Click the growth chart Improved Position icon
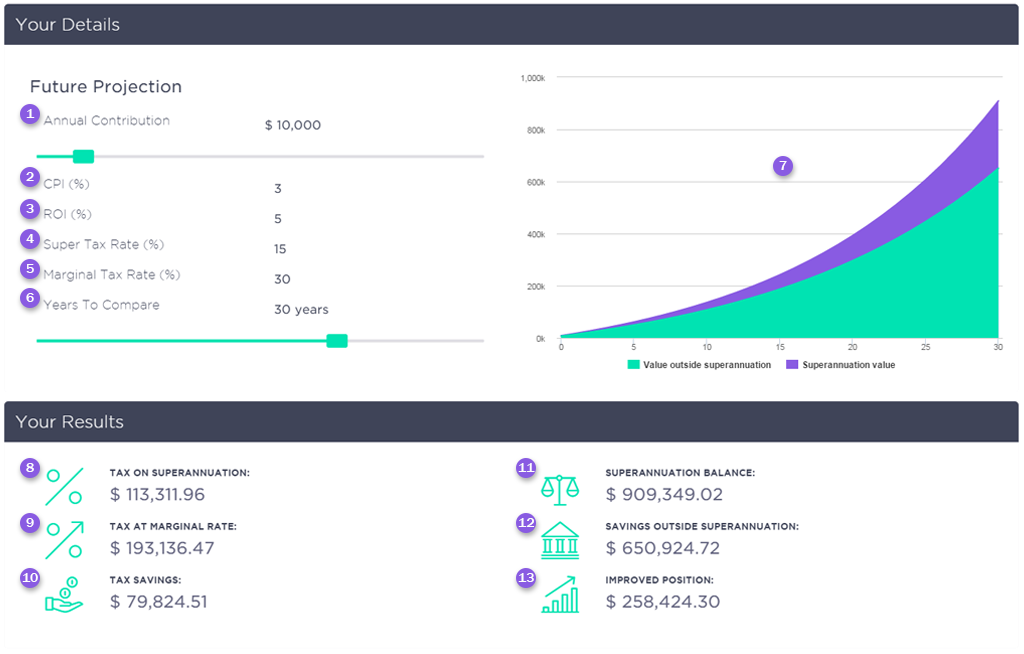This screenshot has height=654, width=1024. (x=560, y=595)
